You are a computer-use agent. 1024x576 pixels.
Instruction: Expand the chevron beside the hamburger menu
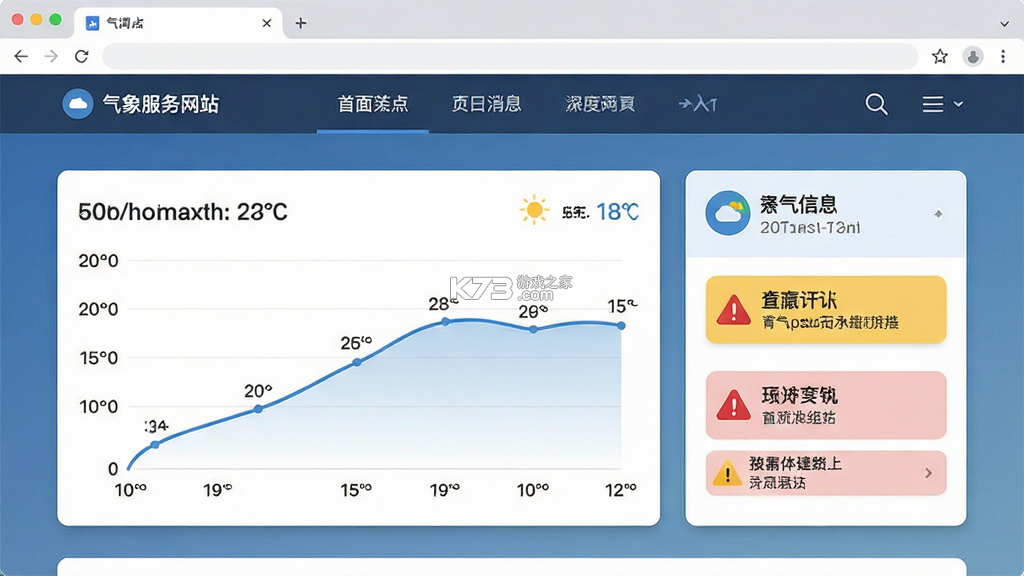(x=958, y=104)
